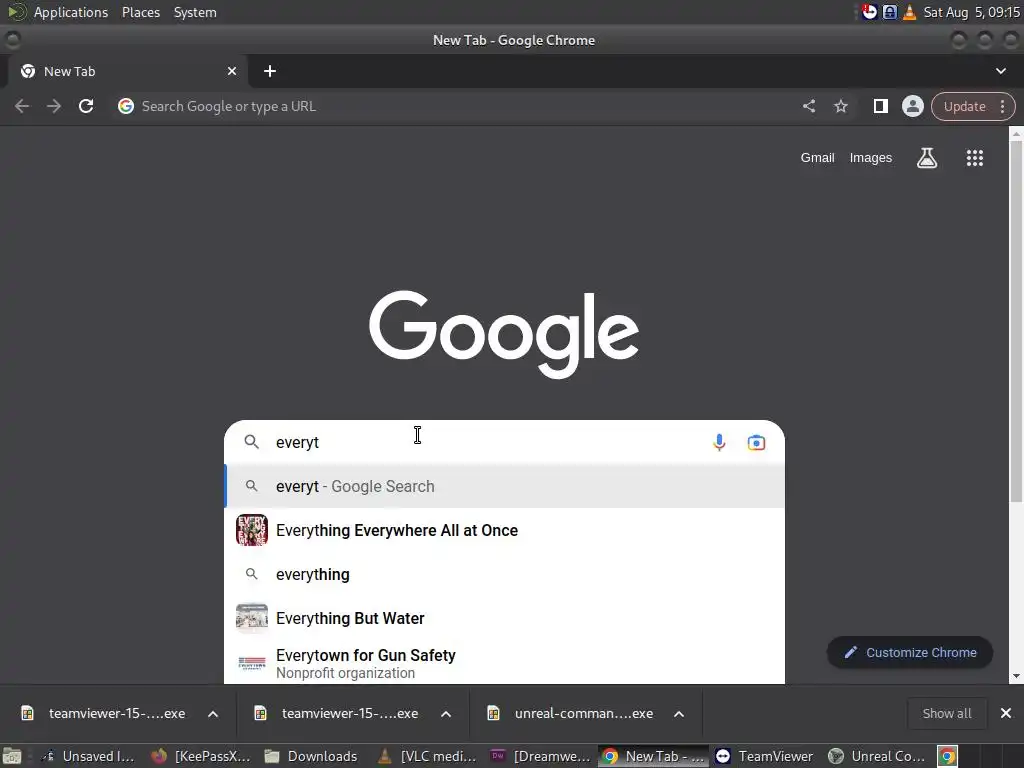Bookmark this tab with the star icon
This screenshot has height=768, width=1024.
tap(841, 106)
